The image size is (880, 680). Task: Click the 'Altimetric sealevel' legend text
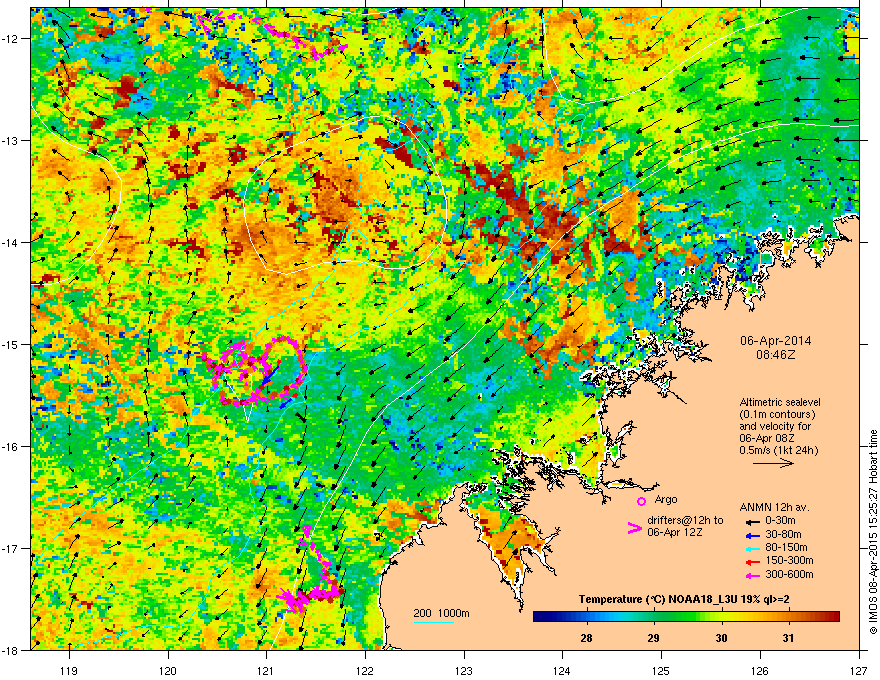point(780,402)
